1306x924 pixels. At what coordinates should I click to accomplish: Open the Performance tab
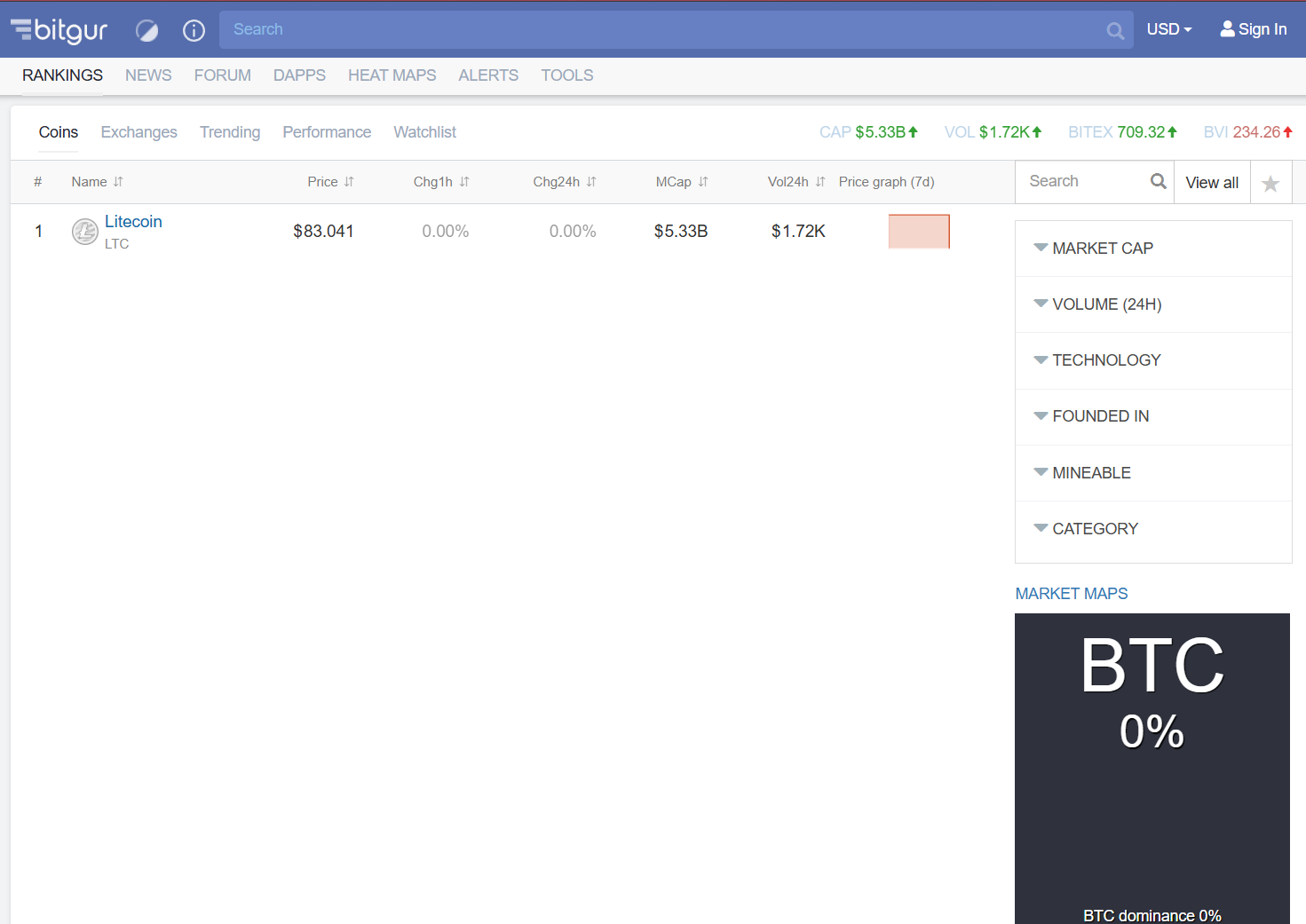point(327,132)
